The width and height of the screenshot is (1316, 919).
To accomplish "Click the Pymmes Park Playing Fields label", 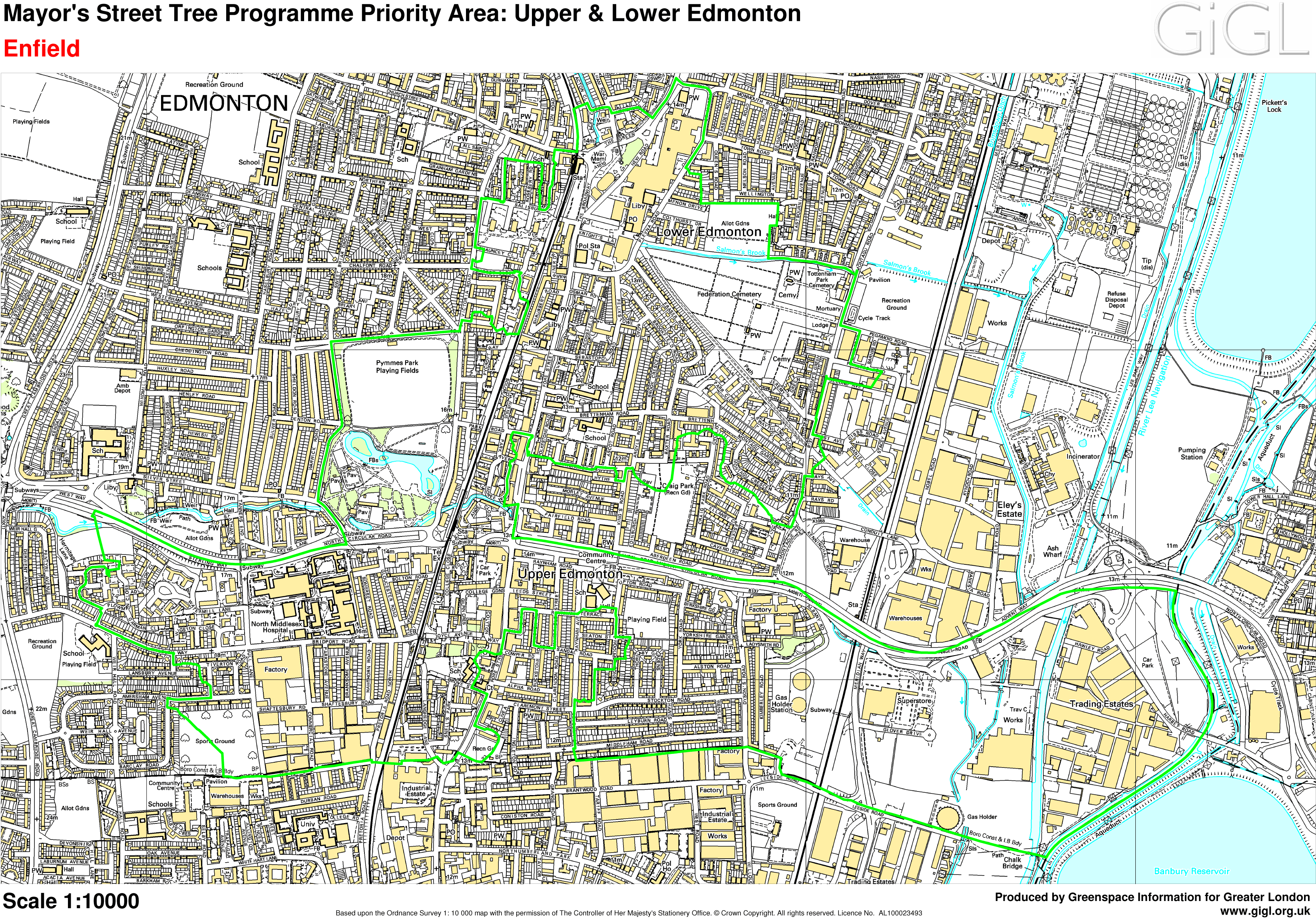I will [397, 367].
